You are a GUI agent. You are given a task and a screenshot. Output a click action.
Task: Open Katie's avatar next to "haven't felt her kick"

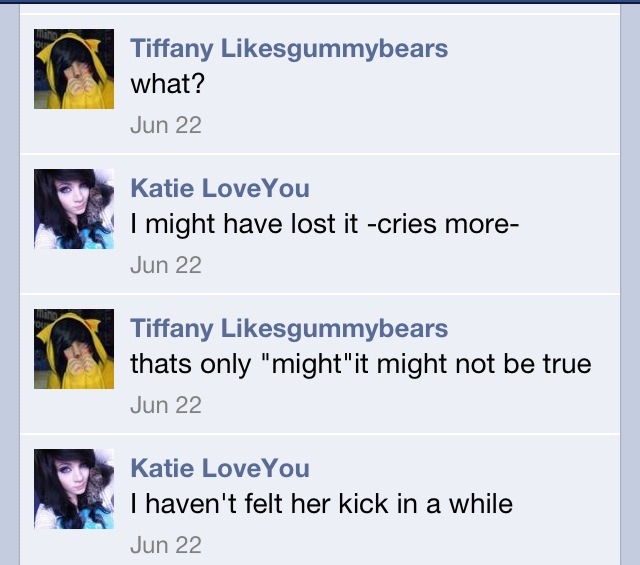click(x=74, y=489)
